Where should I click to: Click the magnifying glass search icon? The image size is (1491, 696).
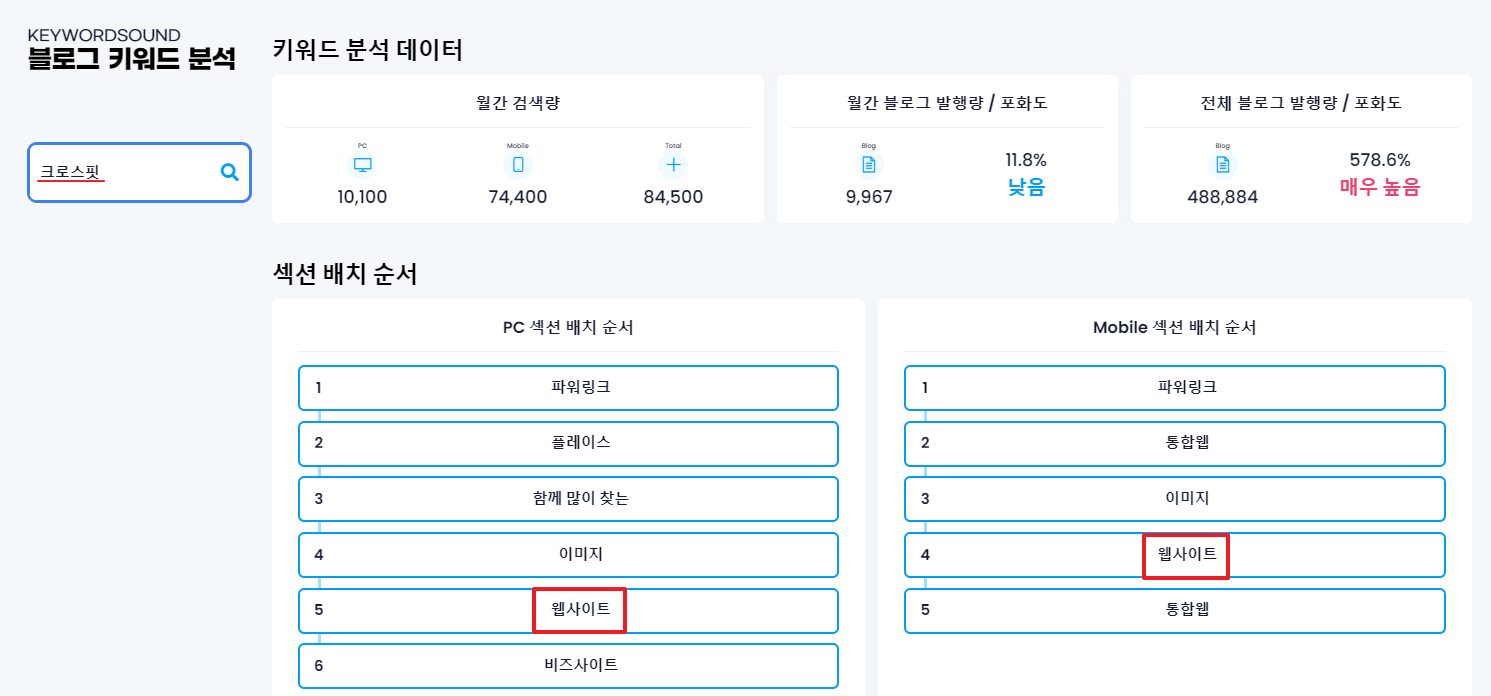coord(229,172)
